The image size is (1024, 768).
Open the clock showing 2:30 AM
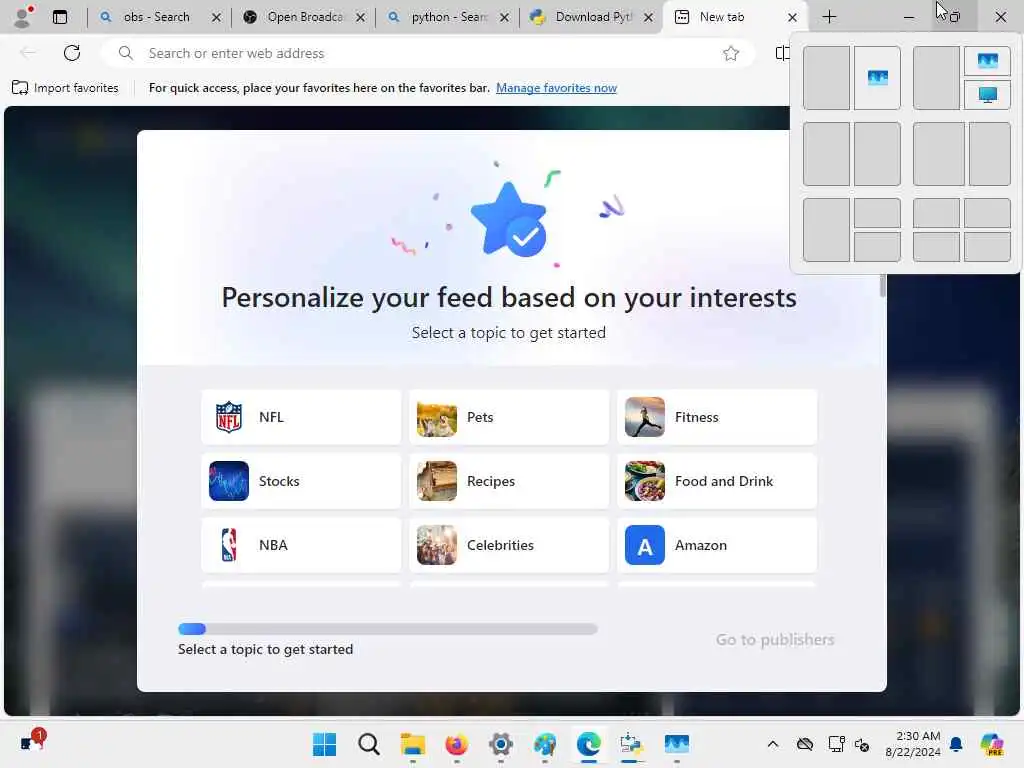913,744
